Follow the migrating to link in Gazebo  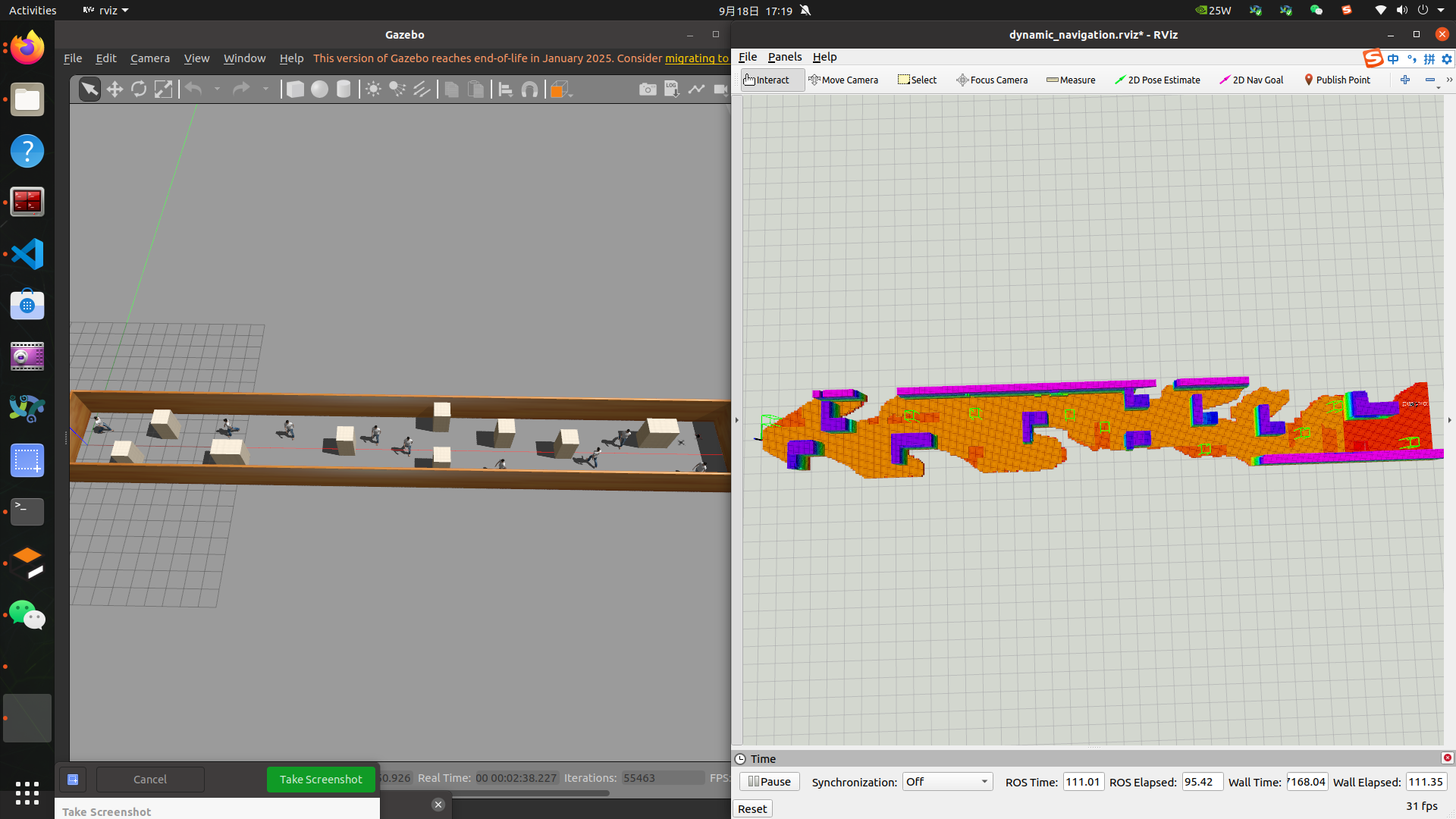click(x=696, y=58)
